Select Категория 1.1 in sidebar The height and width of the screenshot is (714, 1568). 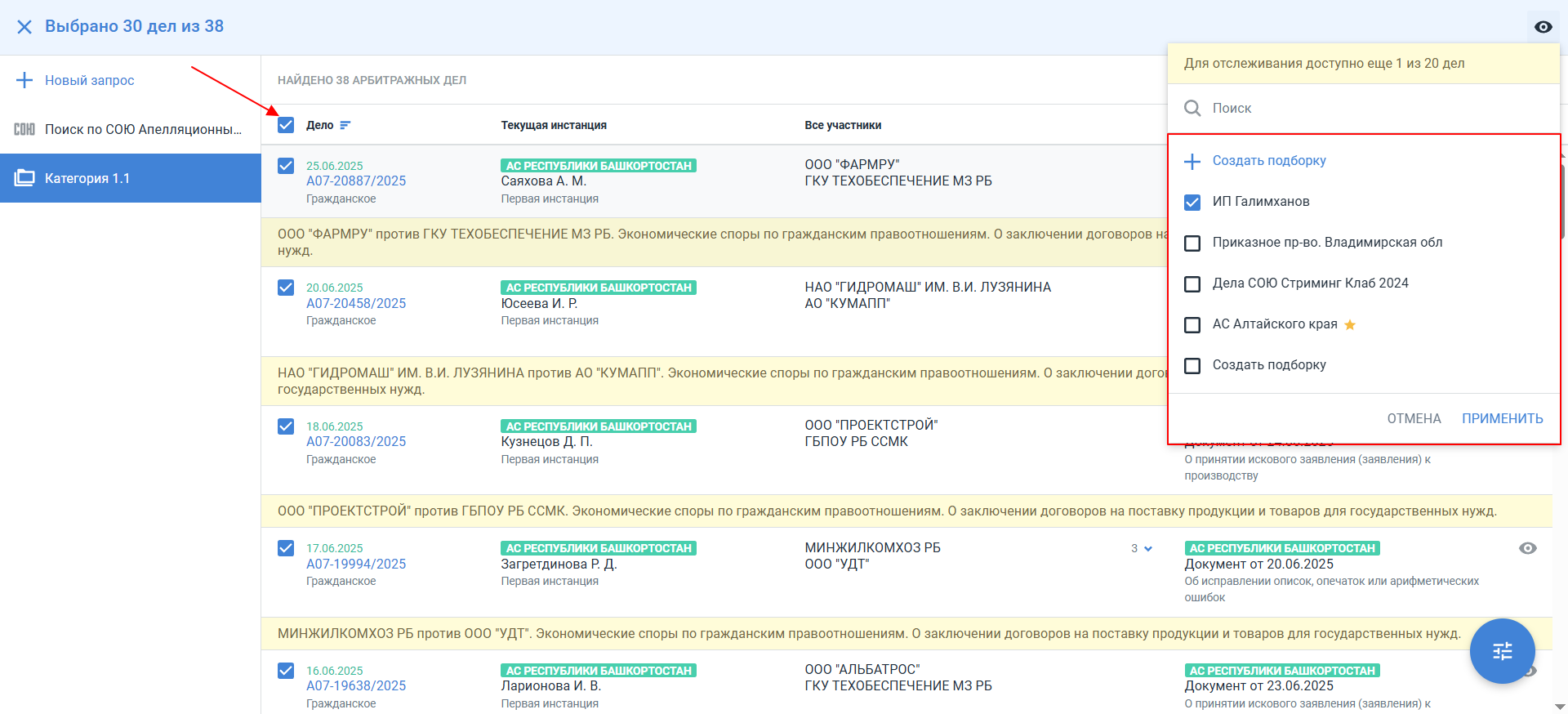[x=131, y=178]
